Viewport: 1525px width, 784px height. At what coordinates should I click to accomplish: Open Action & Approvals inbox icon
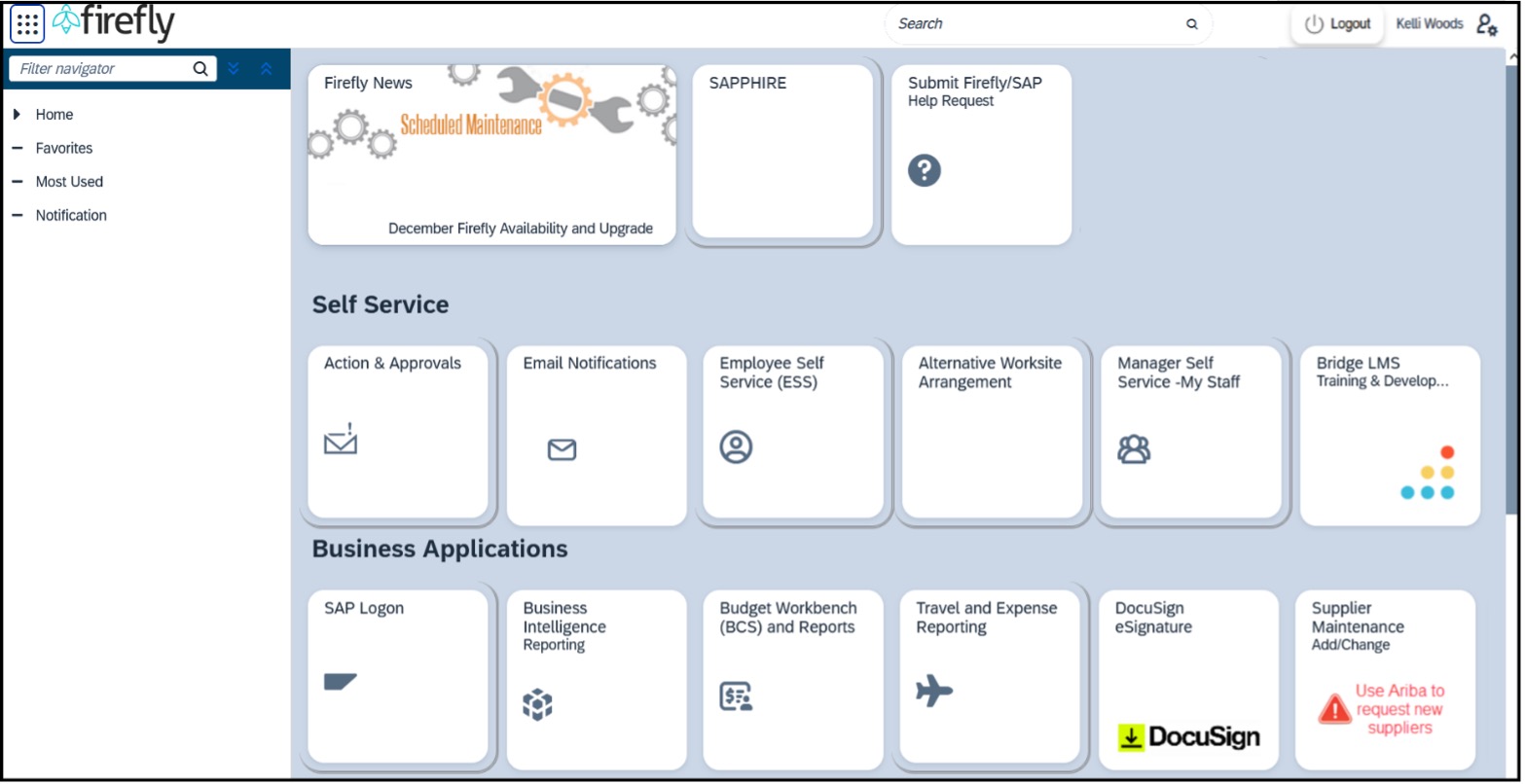[341, 440]
